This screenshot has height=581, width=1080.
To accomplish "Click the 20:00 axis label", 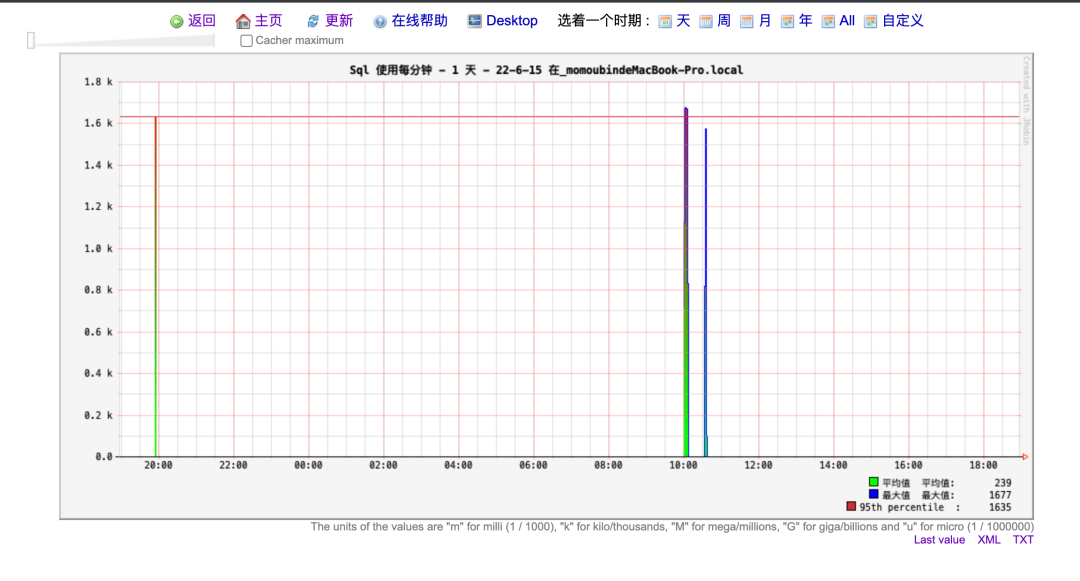I will tap(158, 465).
